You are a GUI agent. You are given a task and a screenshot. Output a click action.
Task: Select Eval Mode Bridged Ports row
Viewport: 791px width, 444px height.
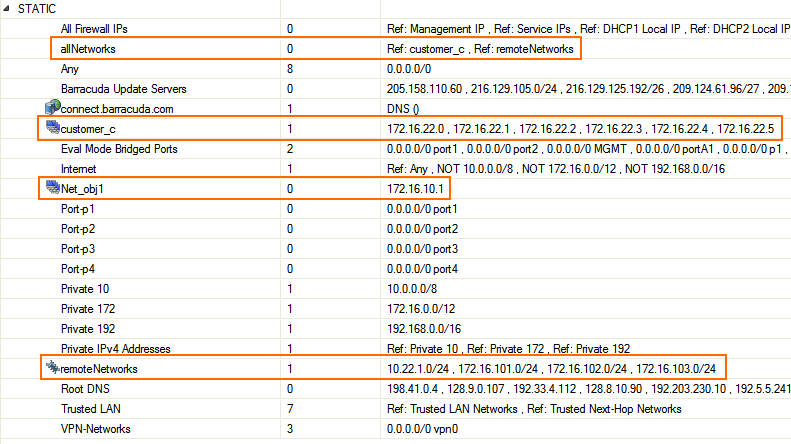(119, 149)
